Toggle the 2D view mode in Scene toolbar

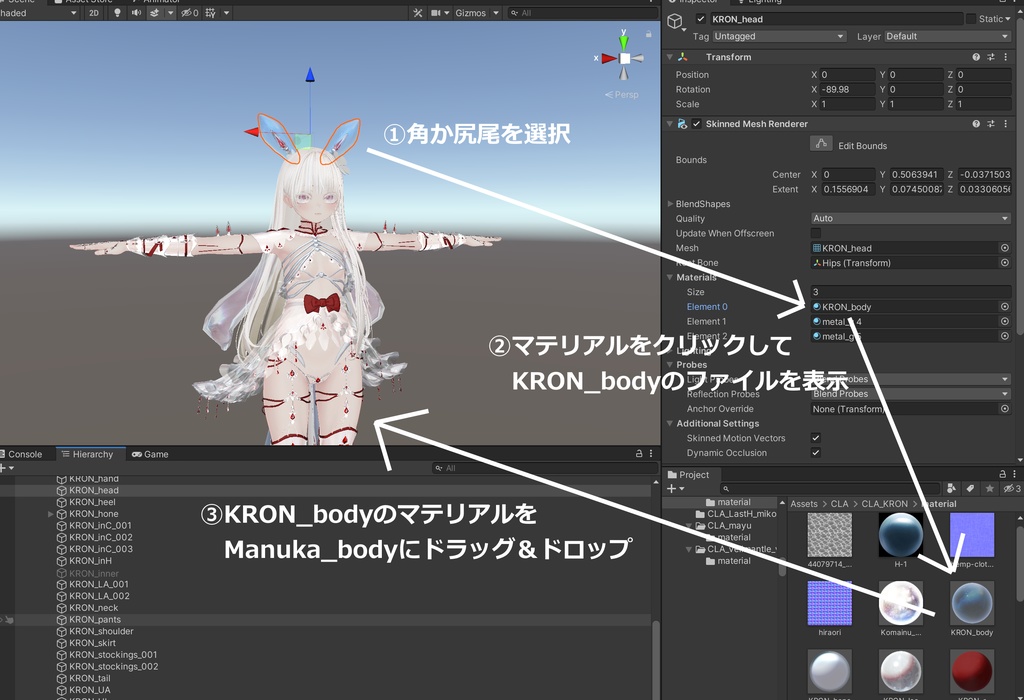95,13
